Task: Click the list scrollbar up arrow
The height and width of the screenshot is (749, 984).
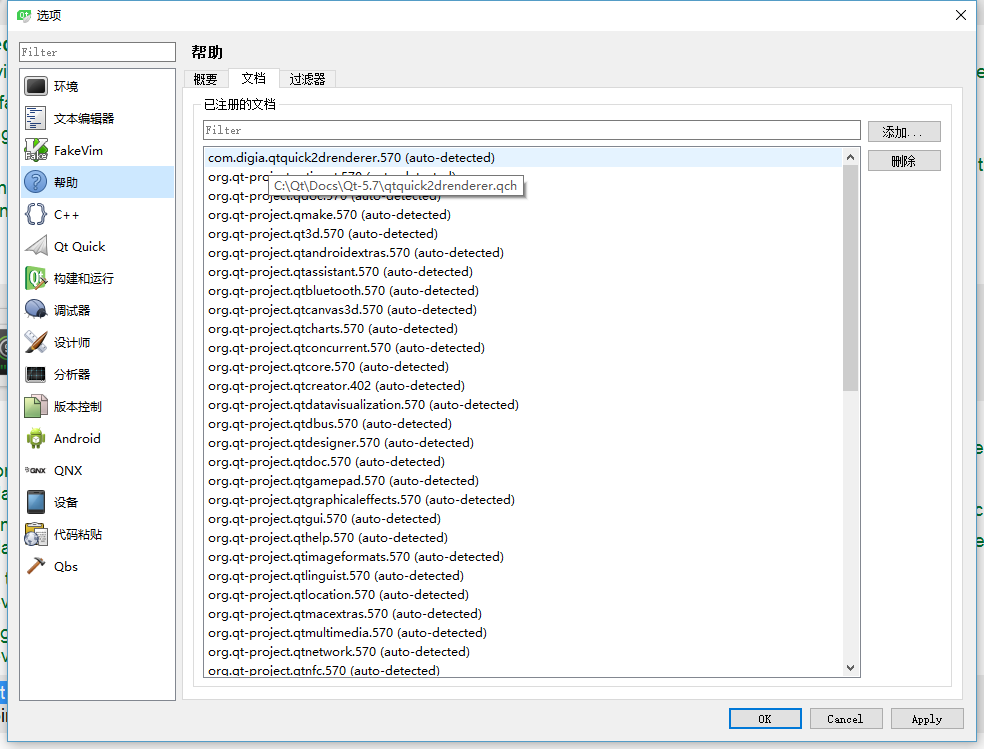Action: 850,157
